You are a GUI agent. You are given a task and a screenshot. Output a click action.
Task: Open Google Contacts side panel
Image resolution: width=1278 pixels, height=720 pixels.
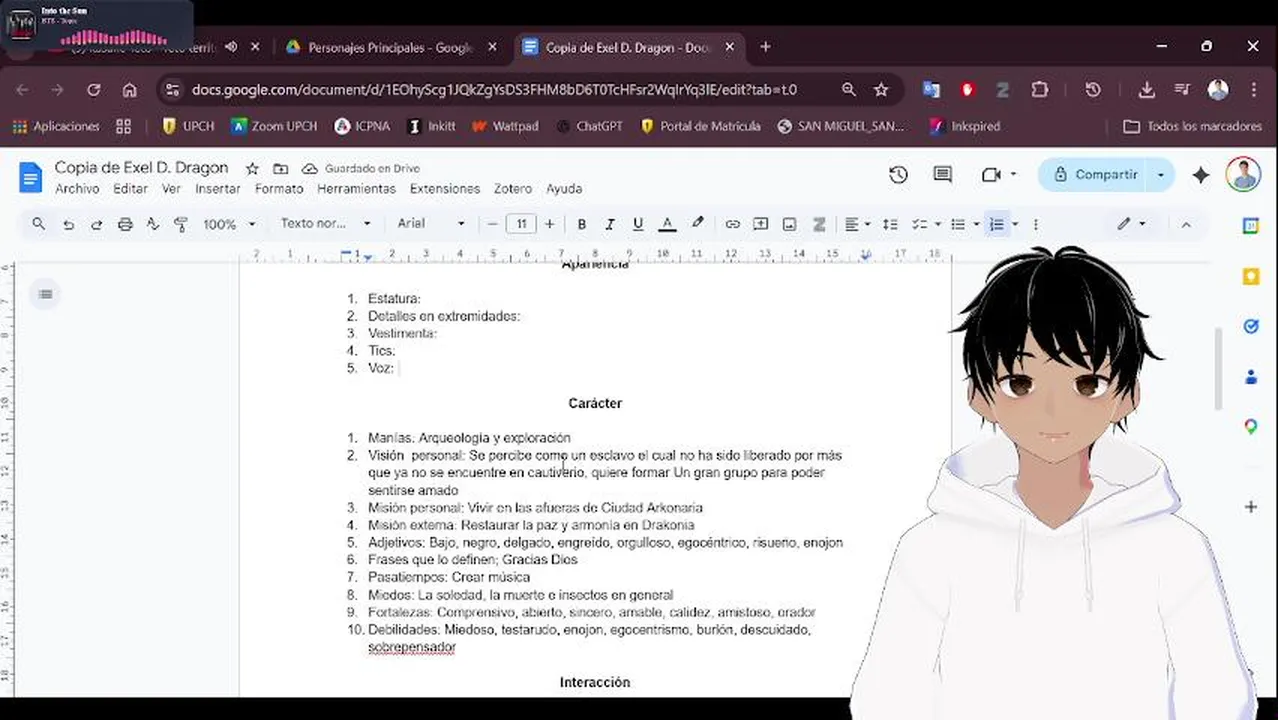1251,377
